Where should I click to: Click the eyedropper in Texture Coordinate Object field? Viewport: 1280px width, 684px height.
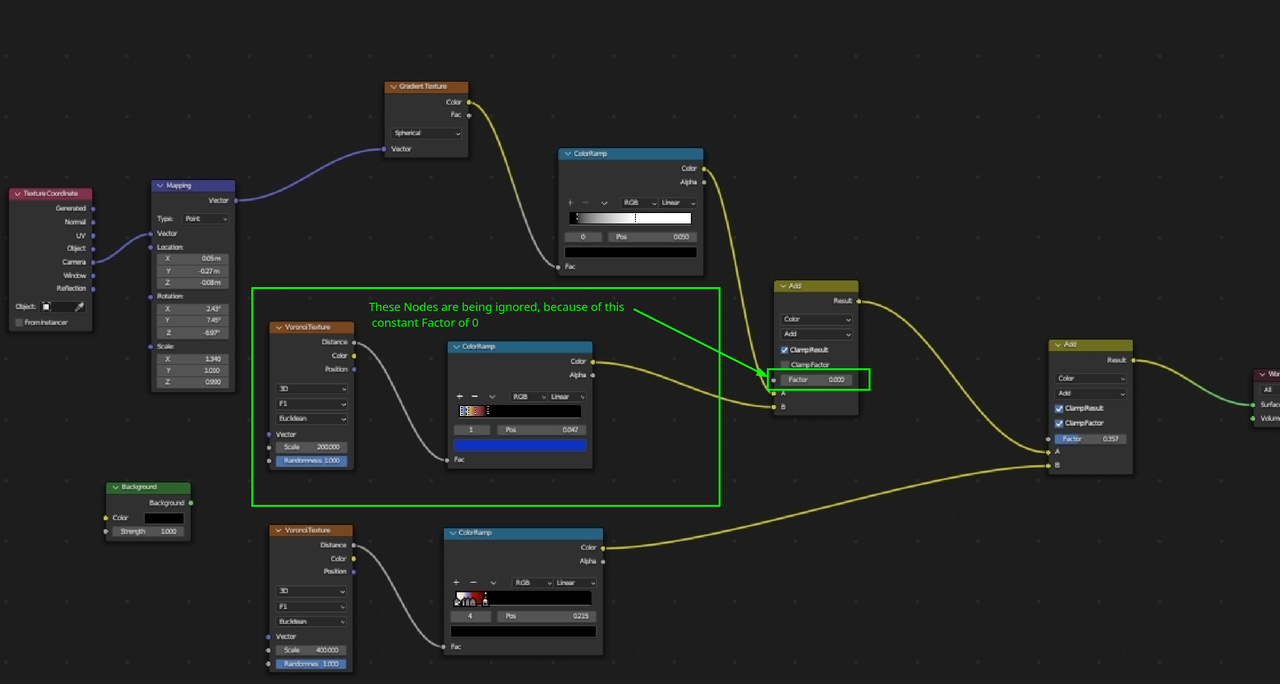click(x=80, y=307)
